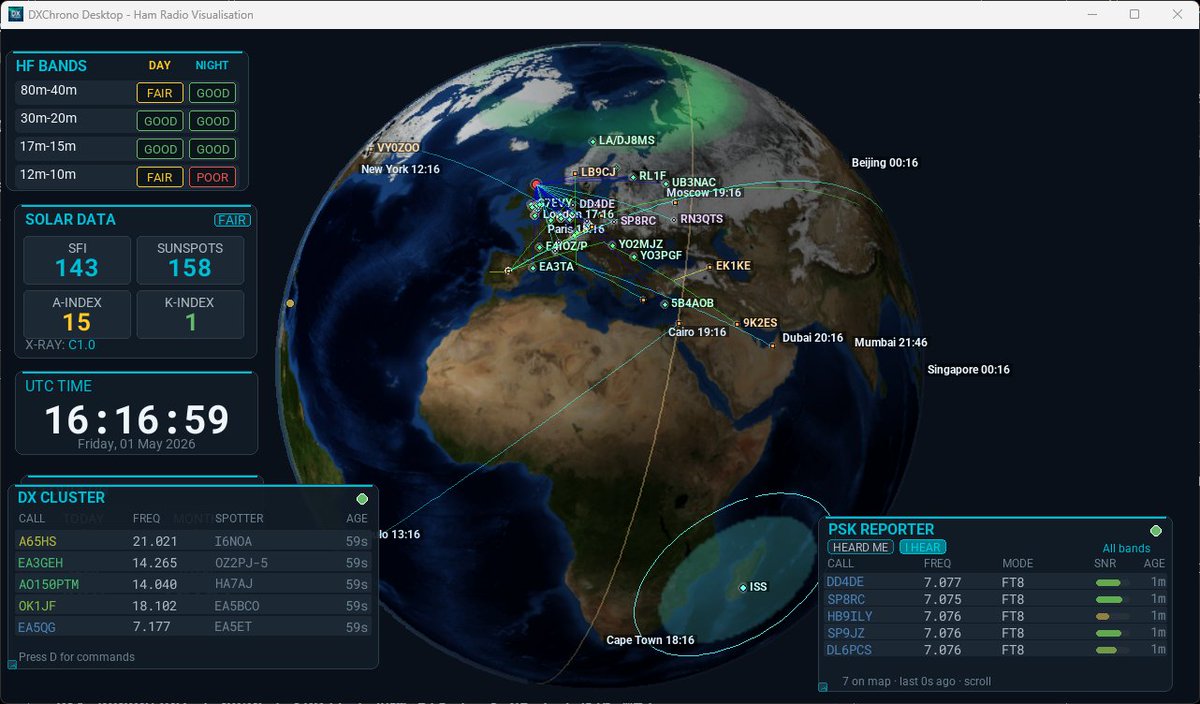Click the EA3TA station marker
Image resolution: width=1200 pixels, height=704 pixels.
pyautogui.click(x=532, y=268)
